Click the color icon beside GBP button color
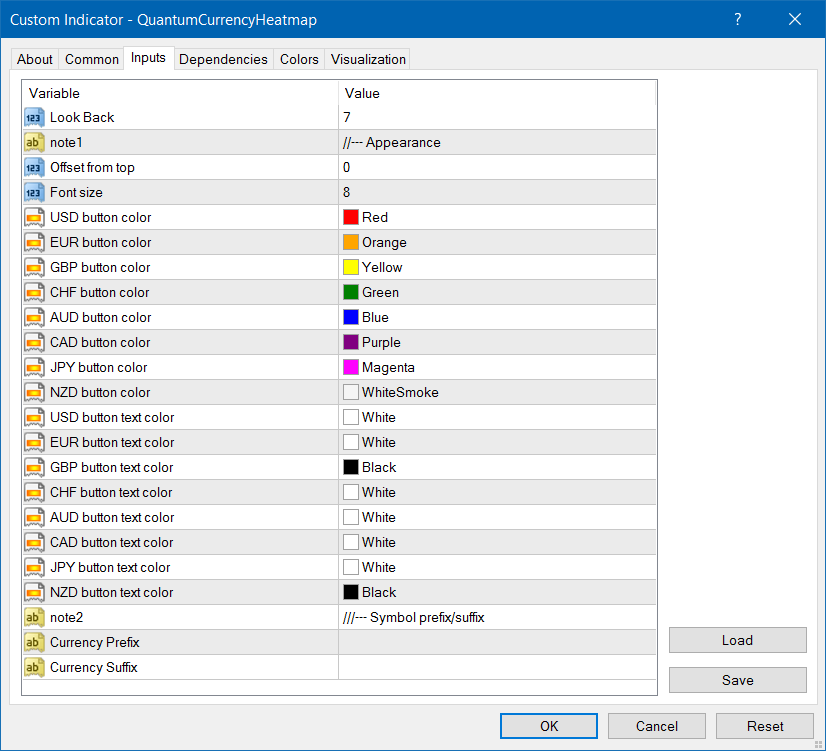 pyautogui.click(x=34, y=267)
